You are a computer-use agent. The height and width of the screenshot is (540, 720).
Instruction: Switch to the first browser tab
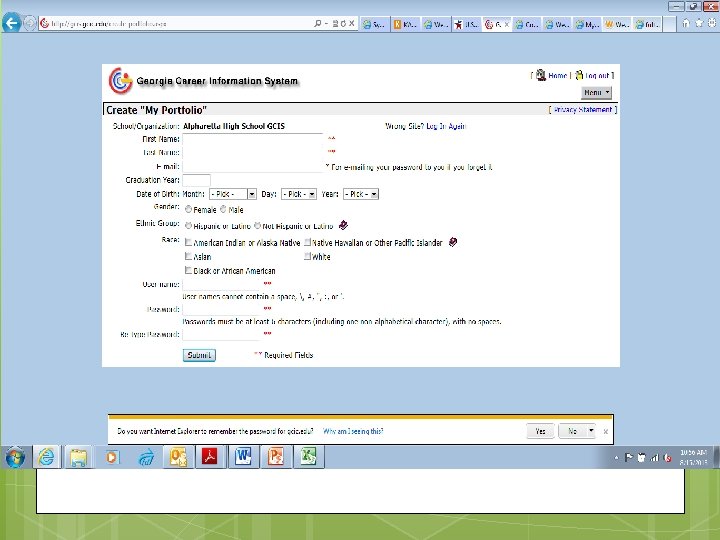pyautogui.click(x=375, y=24)
